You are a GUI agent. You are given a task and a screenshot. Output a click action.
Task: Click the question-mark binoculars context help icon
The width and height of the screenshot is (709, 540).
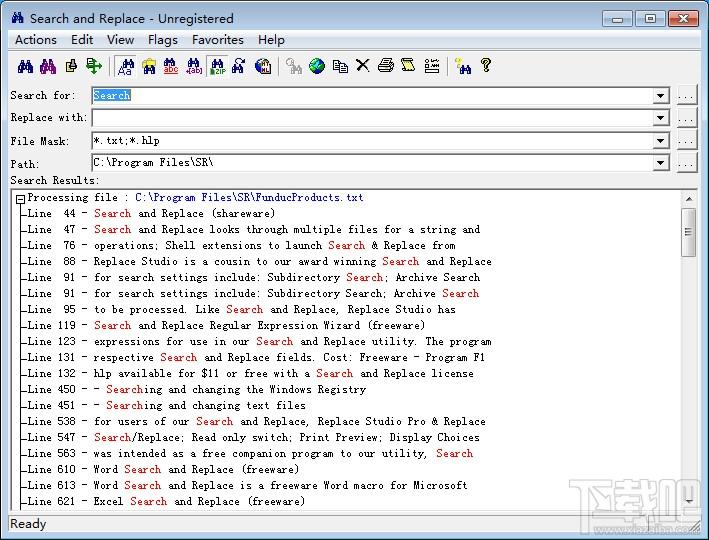pyautogui.click(x=463, y=66)
